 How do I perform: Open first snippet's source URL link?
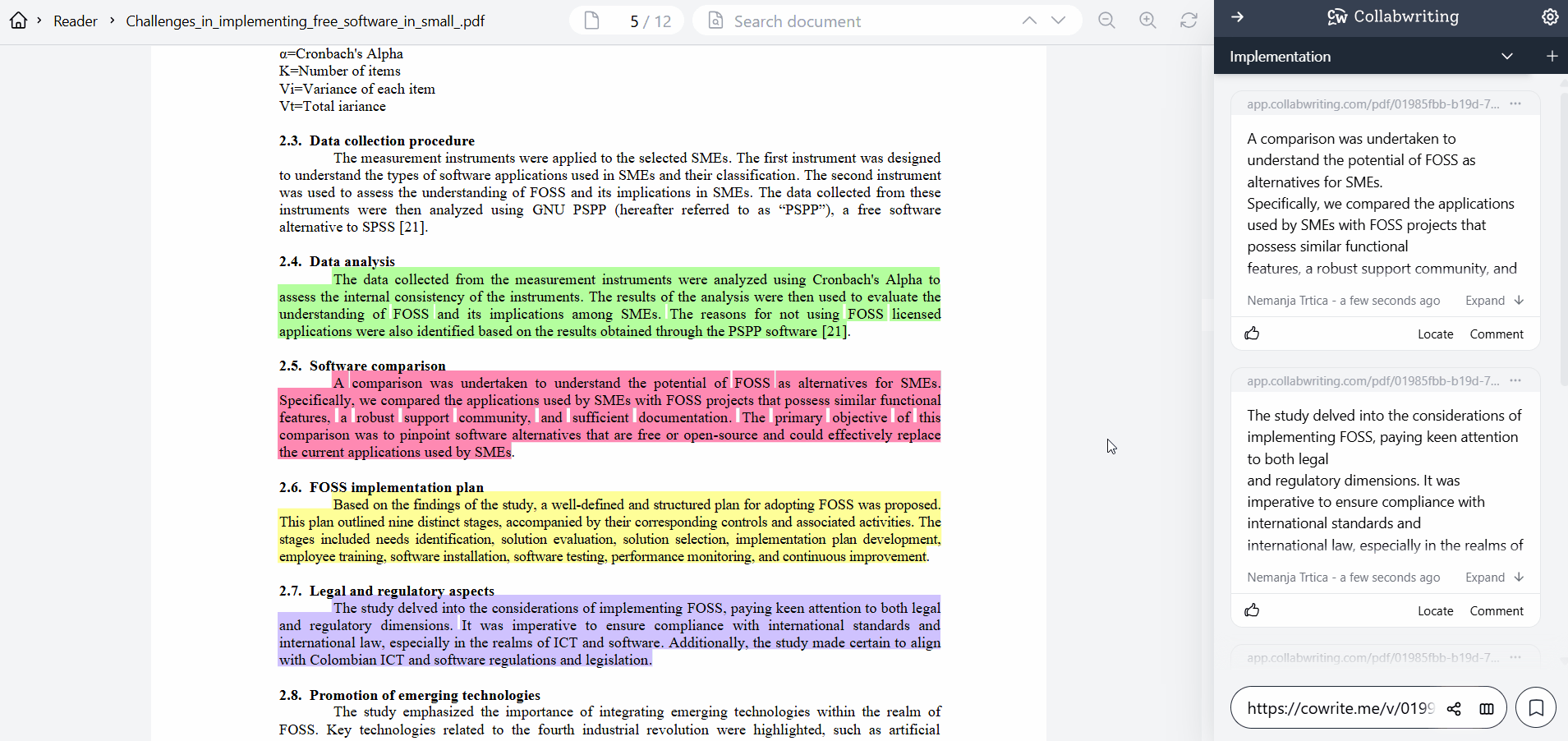[1373, 104]
